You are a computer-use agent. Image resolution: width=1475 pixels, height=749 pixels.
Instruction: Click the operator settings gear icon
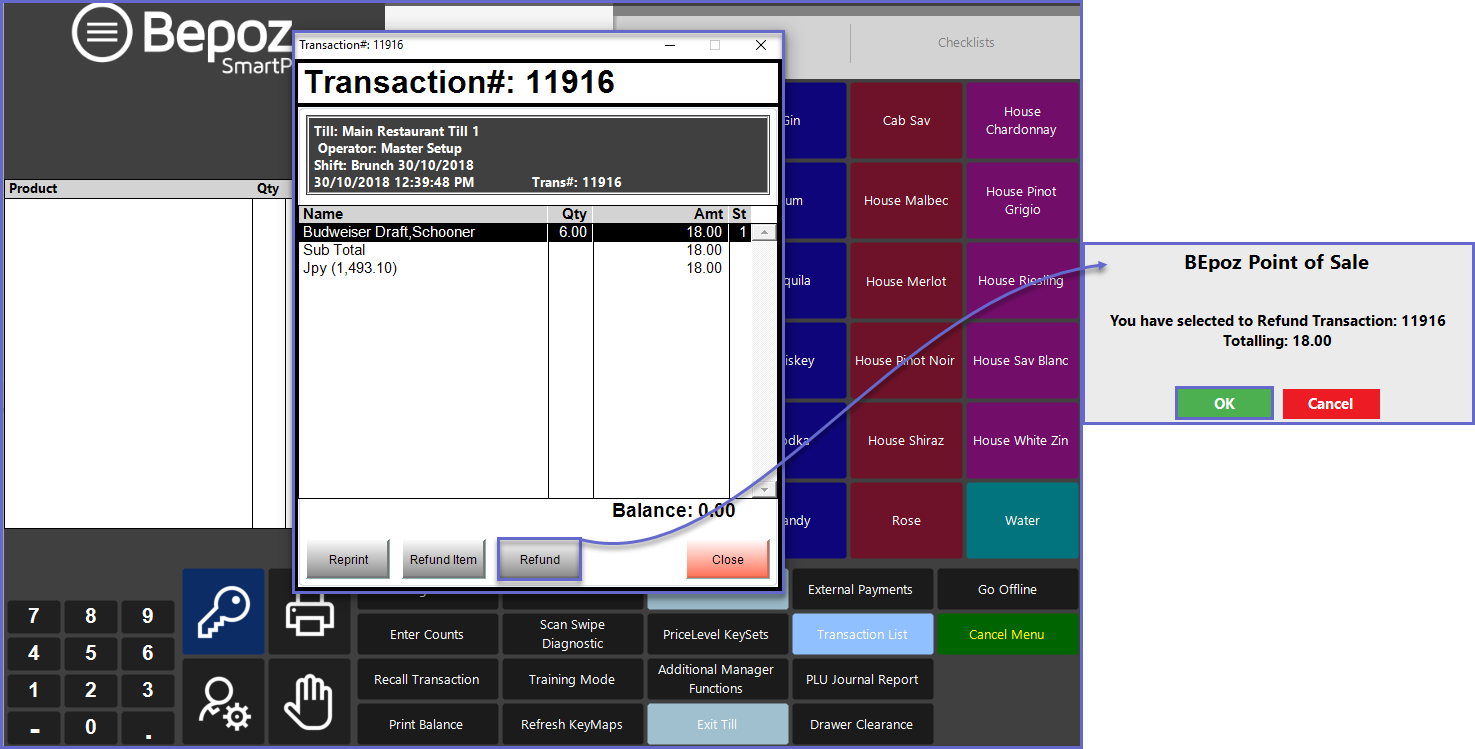(223, 701)
